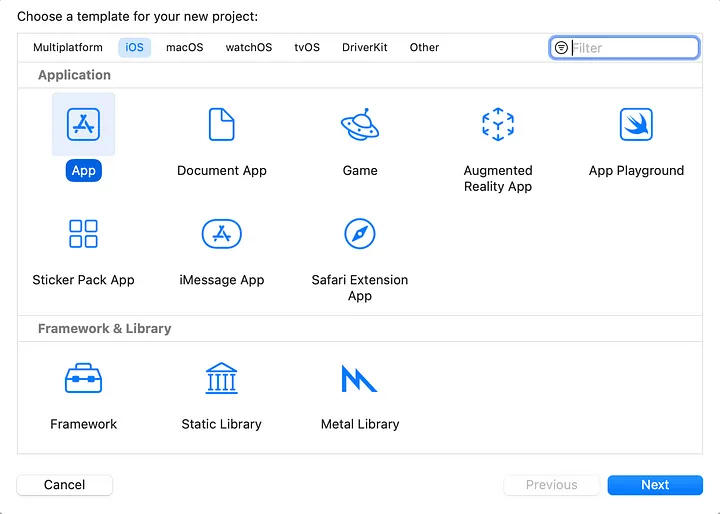
Task: Select the Sticker Pack App template
Action: (x=84, y=234)
